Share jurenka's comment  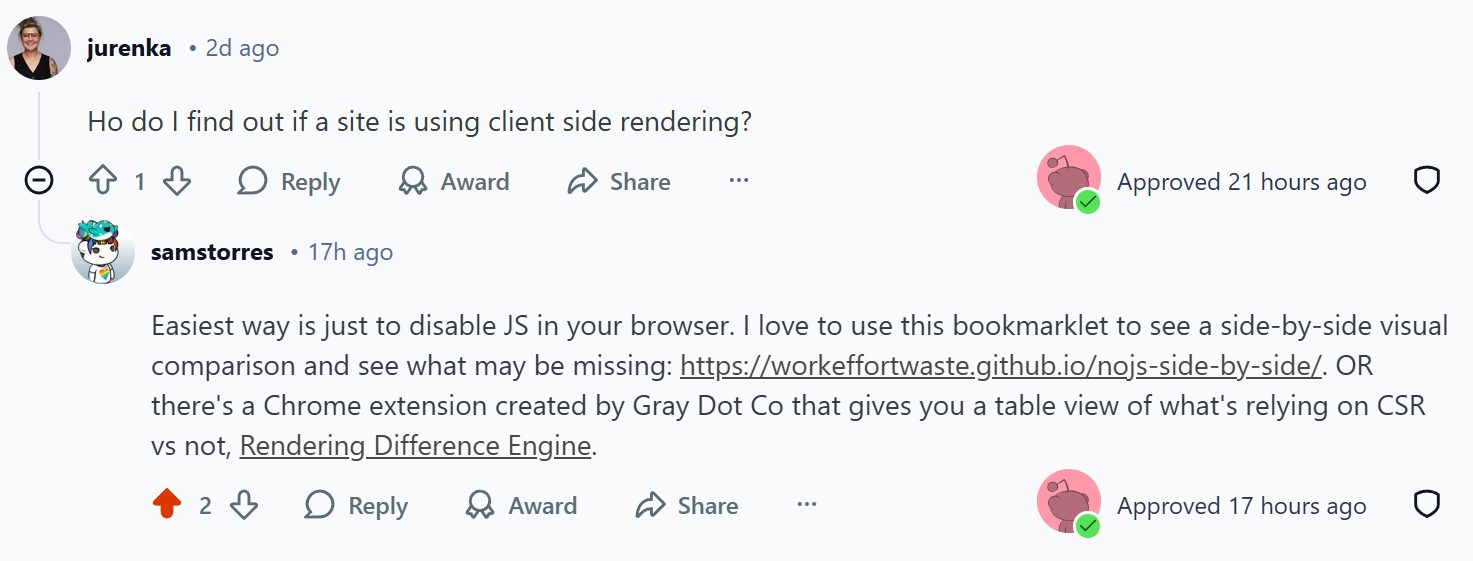(x=619, y=181)
